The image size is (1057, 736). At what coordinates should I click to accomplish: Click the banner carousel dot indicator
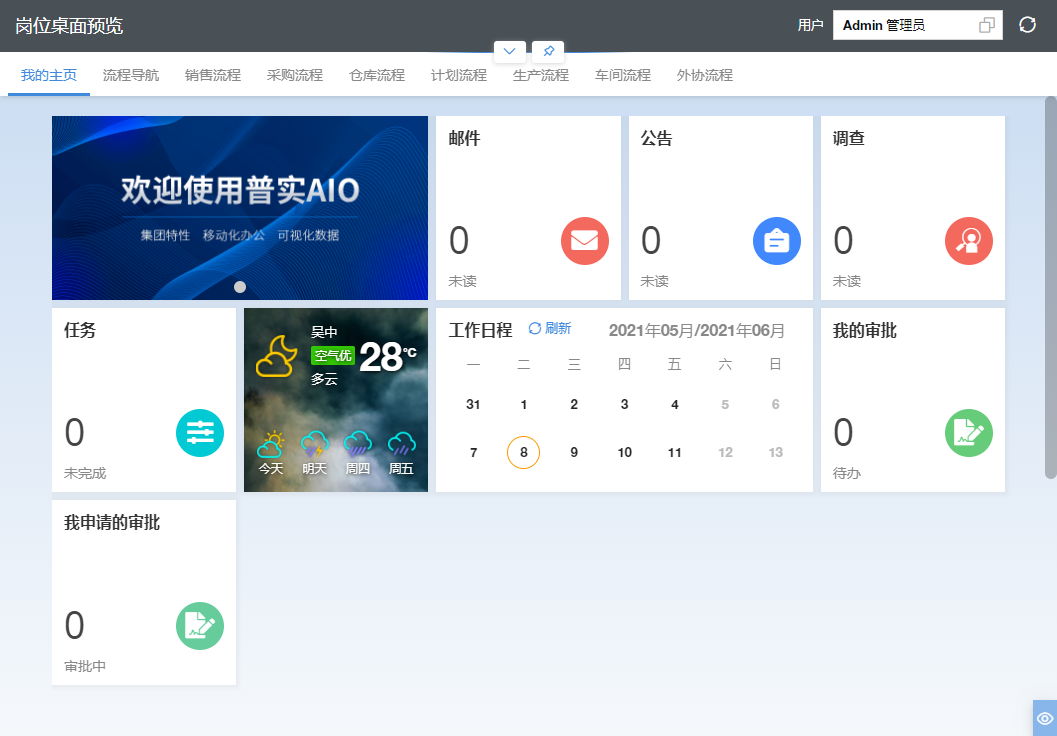point(240,287)
